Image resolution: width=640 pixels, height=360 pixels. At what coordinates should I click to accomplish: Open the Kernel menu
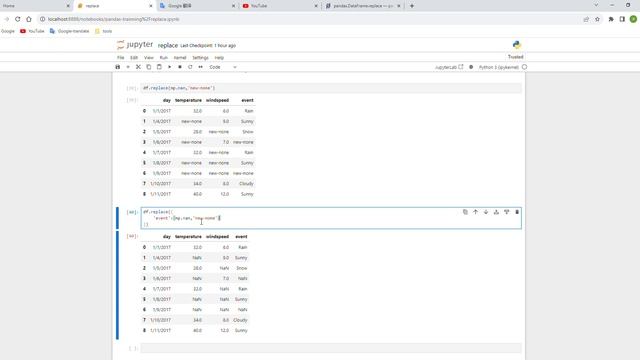(x=180, y=58)
